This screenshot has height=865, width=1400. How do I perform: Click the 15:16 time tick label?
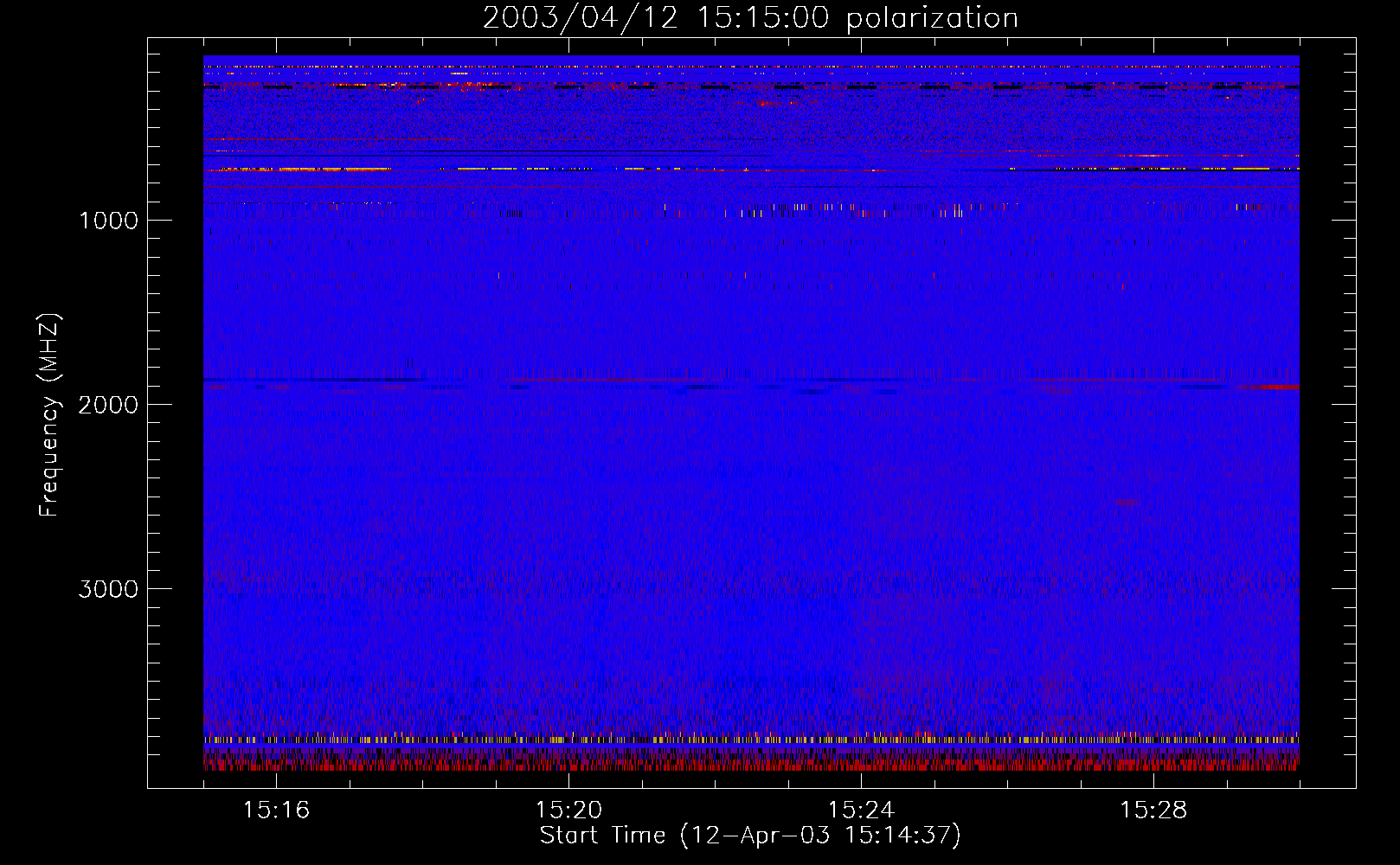[276, 810]
